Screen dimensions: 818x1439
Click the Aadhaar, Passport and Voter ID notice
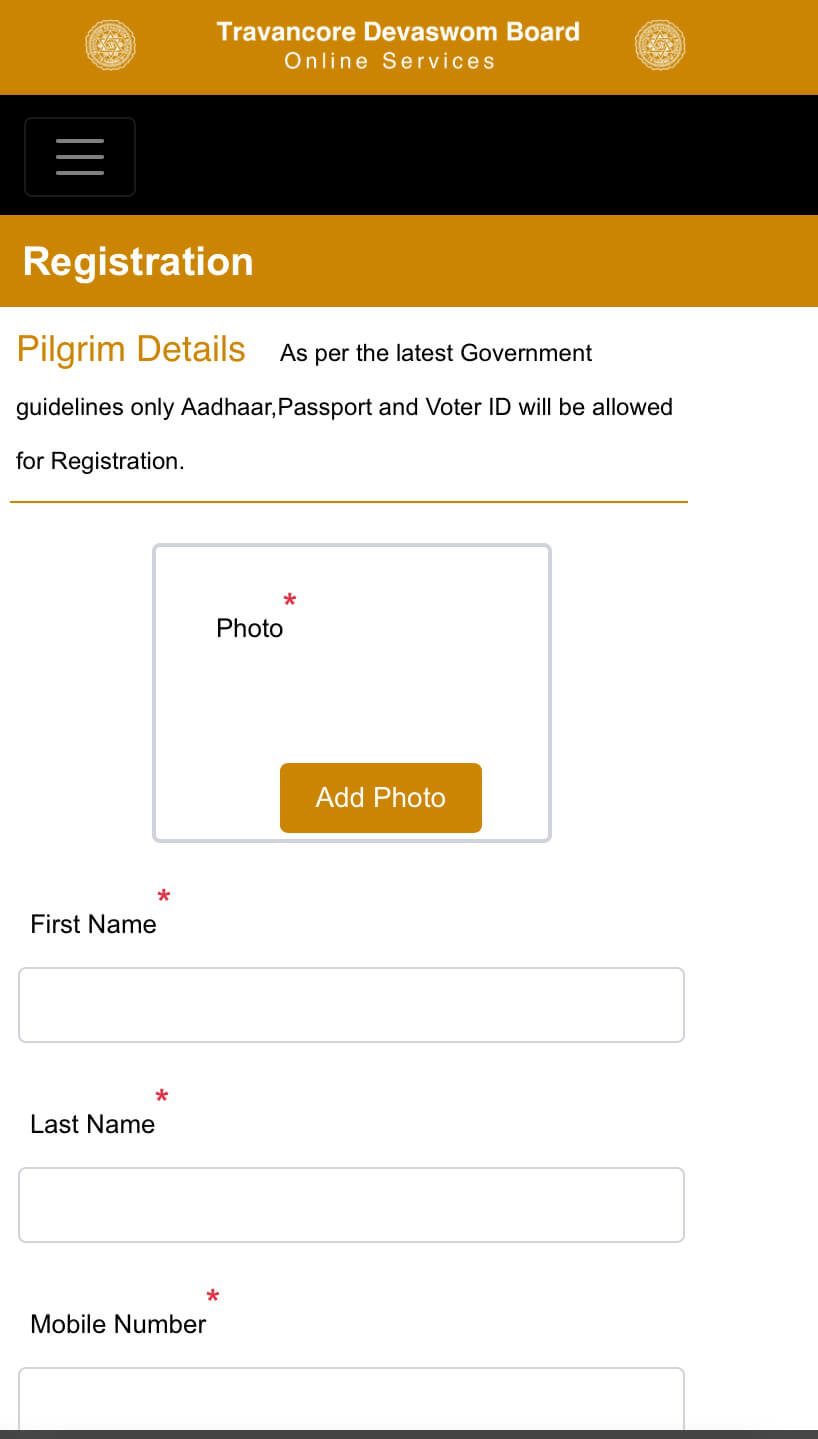(344, 408)
